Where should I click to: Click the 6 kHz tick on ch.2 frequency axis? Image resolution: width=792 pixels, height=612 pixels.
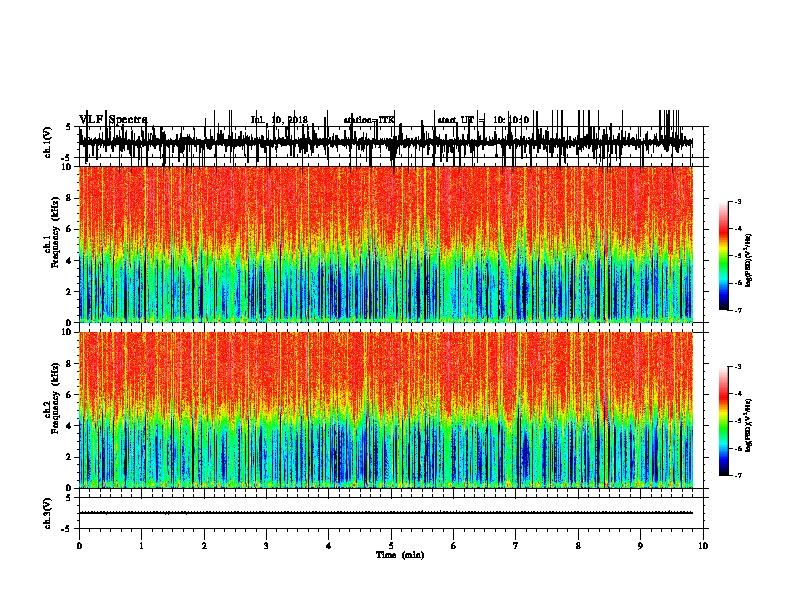70,395
